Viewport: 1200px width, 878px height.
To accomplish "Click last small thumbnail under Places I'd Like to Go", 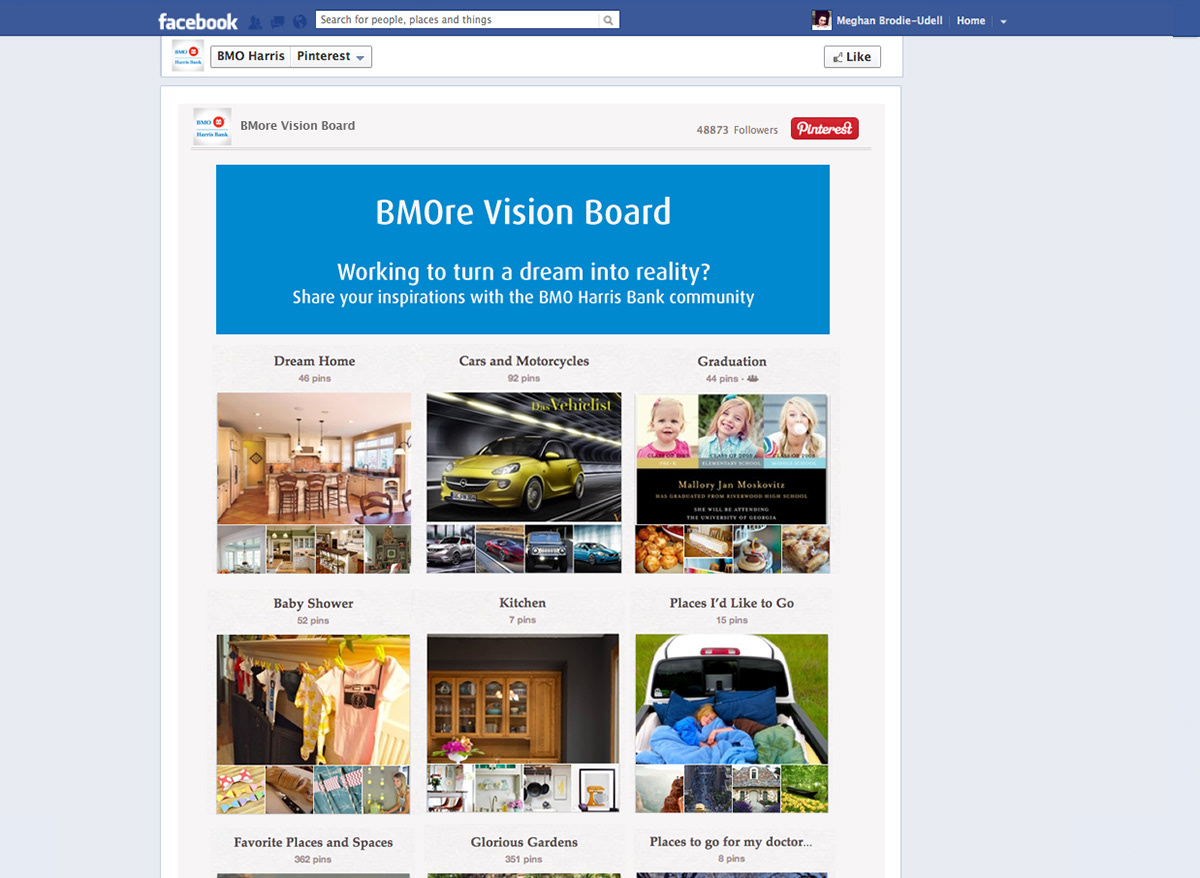I will point(805,790).
